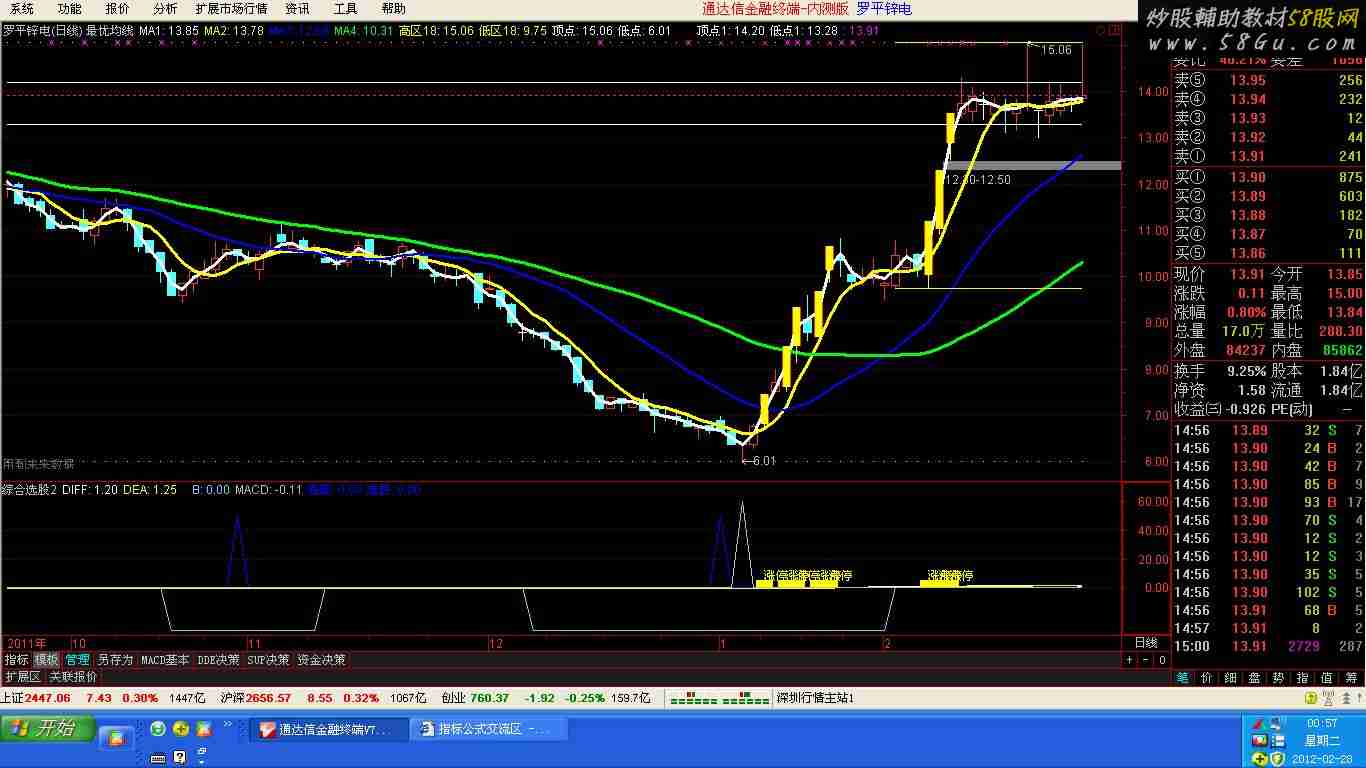This screenshot has height=768, width=1366.
Task: Select the MACD基本 indicator template
Action: [164, 660]
